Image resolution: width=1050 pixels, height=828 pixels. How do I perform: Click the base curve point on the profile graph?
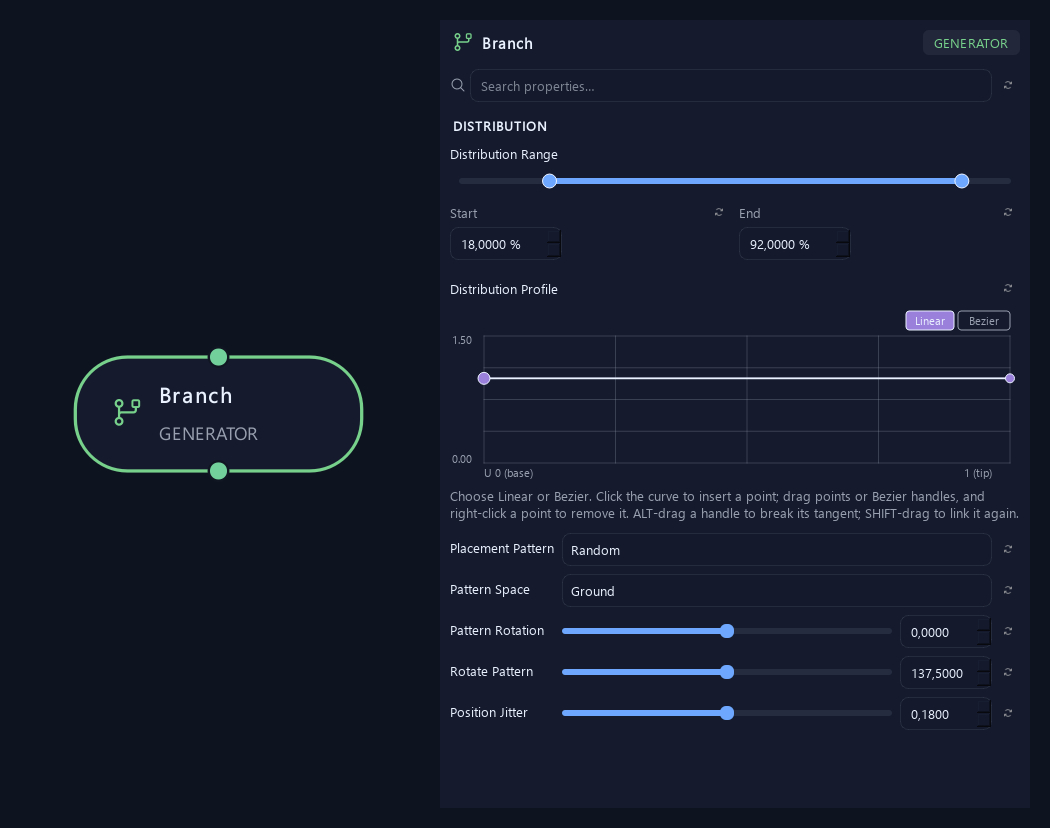tap(484, 378)
